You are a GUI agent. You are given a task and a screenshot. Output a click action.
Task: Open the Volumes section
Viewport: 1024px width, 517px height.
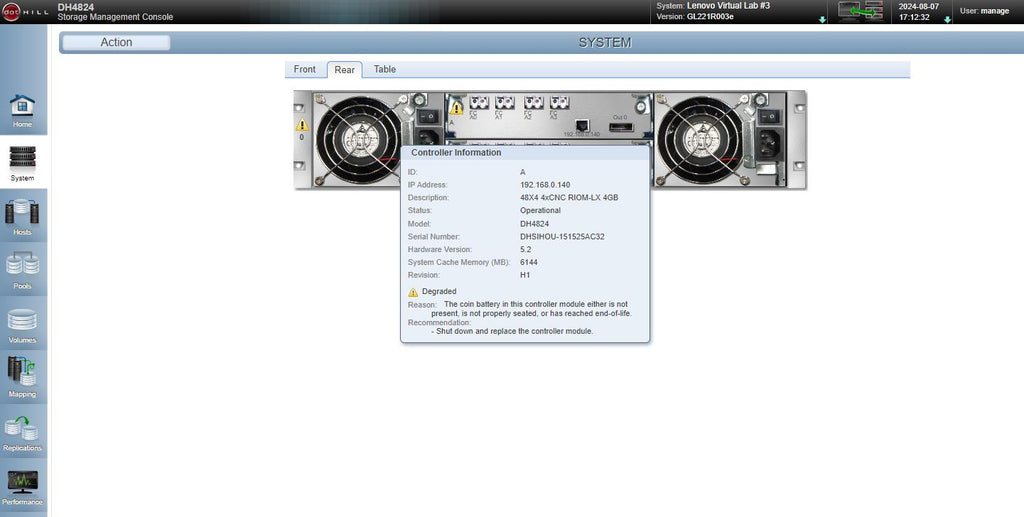(22, 325)
